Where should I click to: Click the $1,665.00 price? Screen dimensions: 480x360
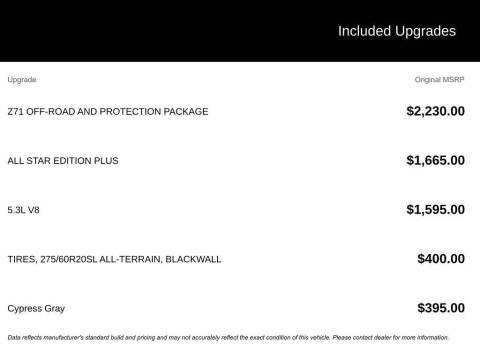coord(435,160)
